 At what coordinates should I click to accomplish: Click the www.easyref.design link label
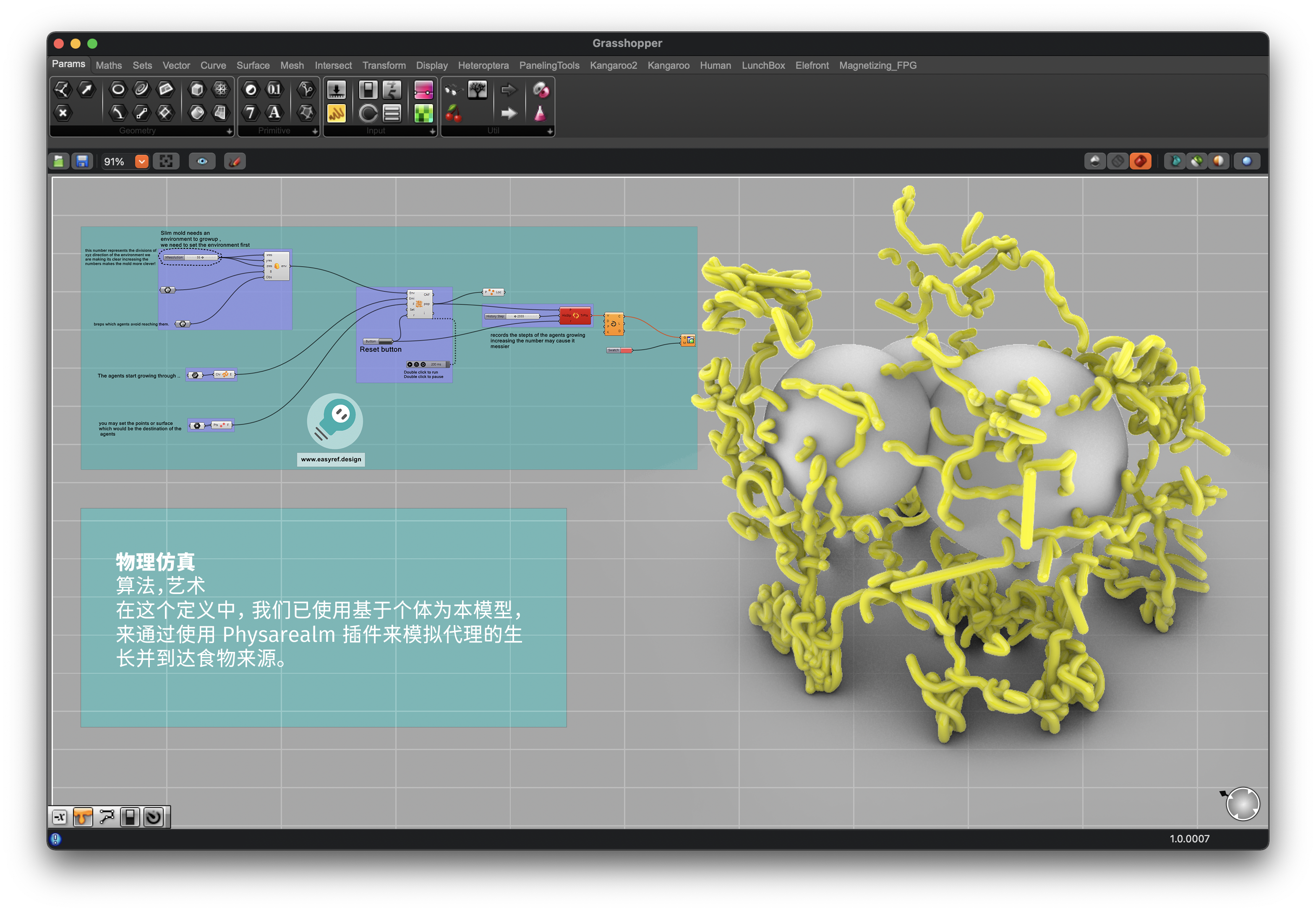[331, 459]
